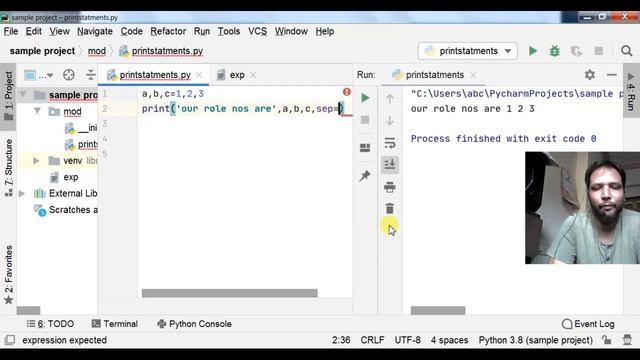Viewport: 640px width, 360px height.
Task: Open Run panel settings gear
Action: [x=589, y=75]
